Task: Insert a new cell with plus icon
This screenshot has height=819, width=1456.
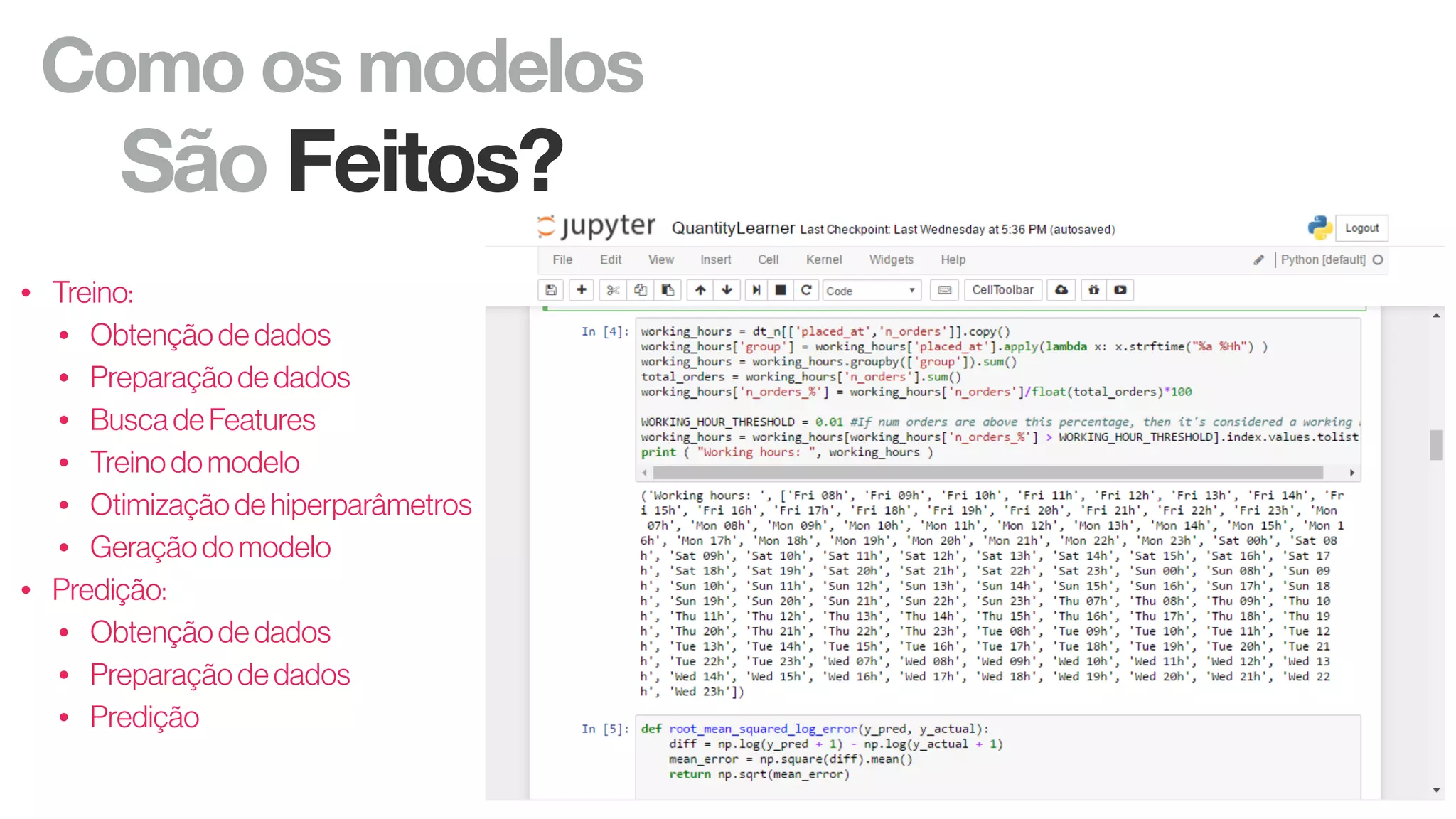Action: pos(582,290)
